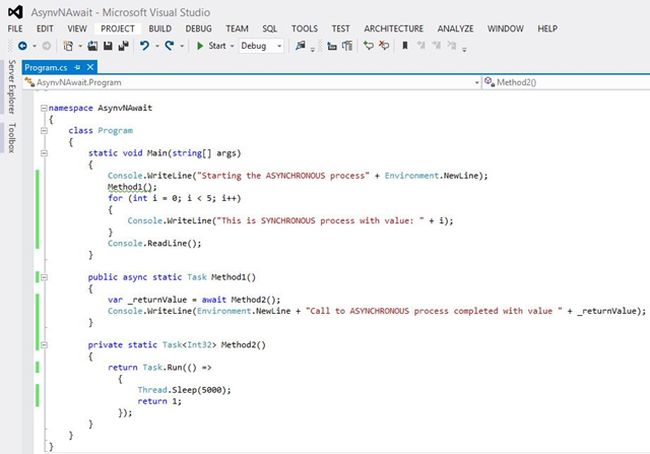Open the TEST menu
This screenshot has height=454, width=650.
[x=340, y=29]
